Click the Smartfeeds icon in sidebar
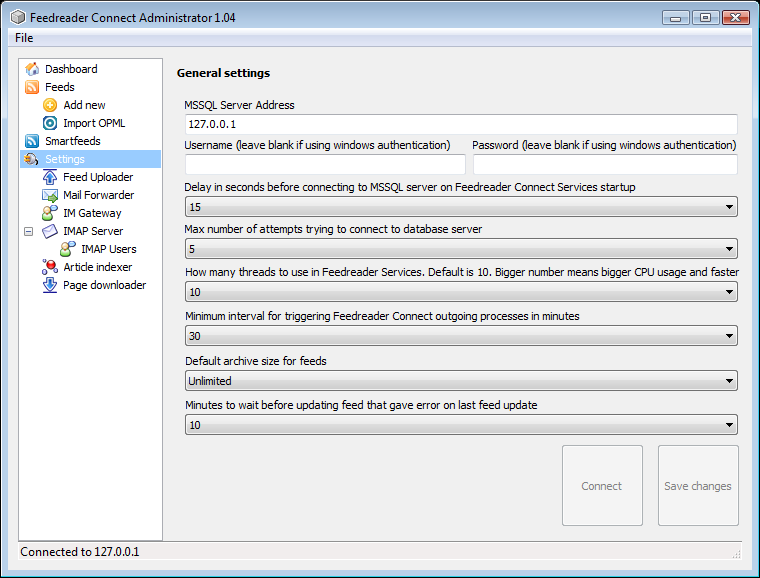This screenshot has height=578, width=760. pyautogui.click(x=33, y=141)
